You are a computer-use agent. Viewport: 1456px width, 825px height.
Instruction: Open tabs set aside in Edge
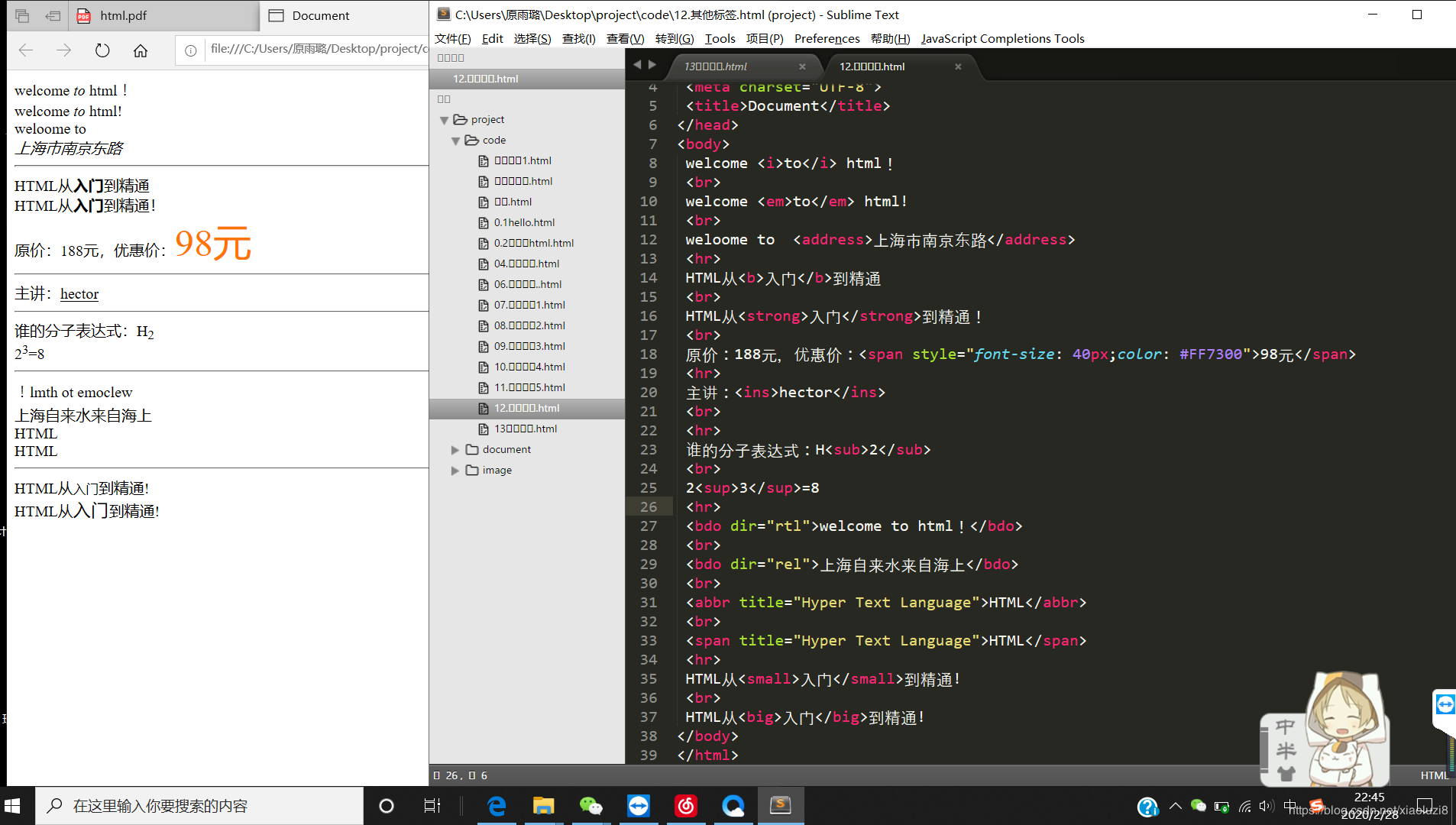[22, 15]
